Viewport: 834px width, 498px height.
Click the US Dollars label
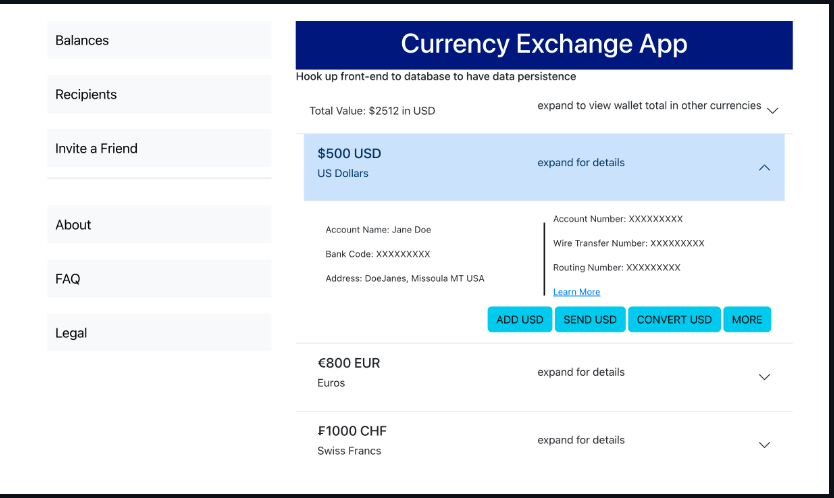pos(343,173)
